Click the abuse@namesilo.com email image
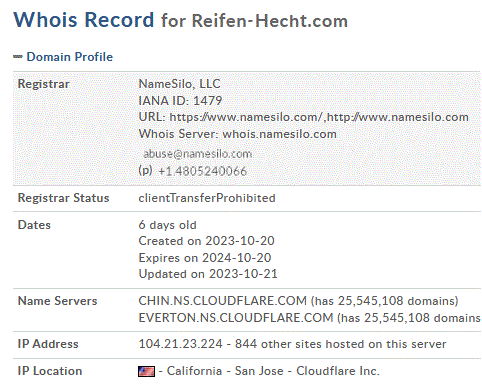Viewport: 482px width, 385px height. tap(197, 154)
